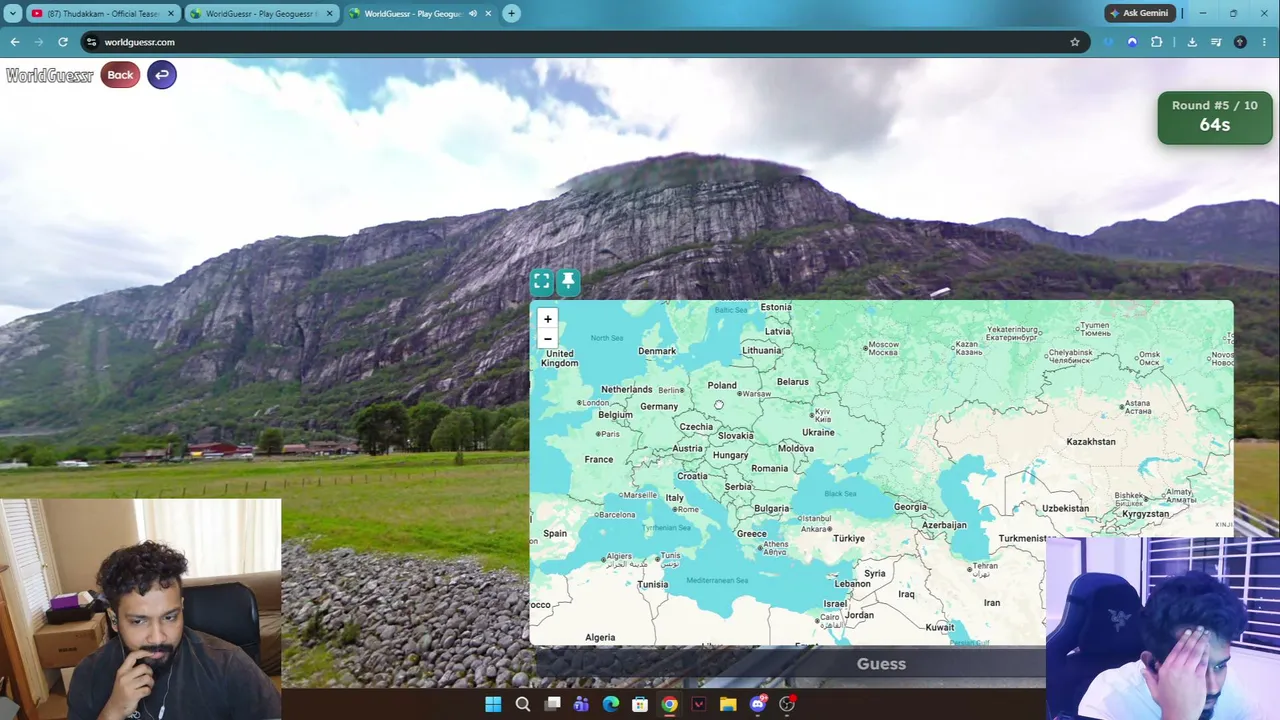Click the WorldGuessr logo

click(49, 75)
